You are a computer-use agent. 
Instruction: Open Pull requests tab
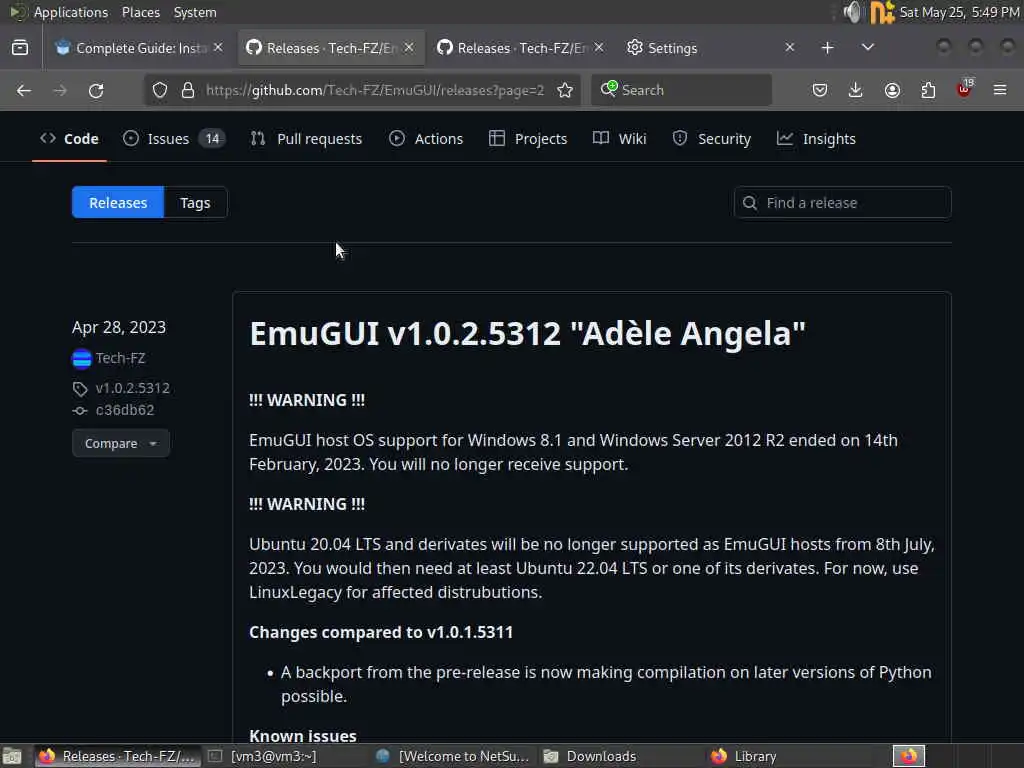306,138
